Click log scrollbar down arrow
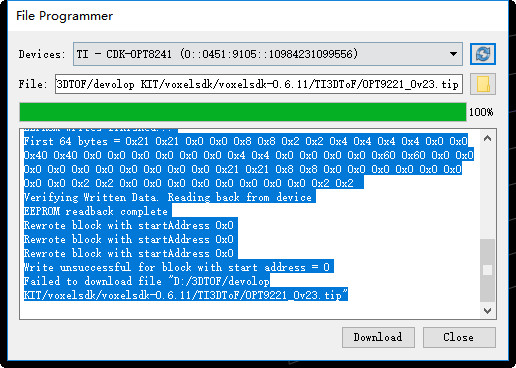The height and width of the screenshot is (368, 516). (x=487, y=311)
